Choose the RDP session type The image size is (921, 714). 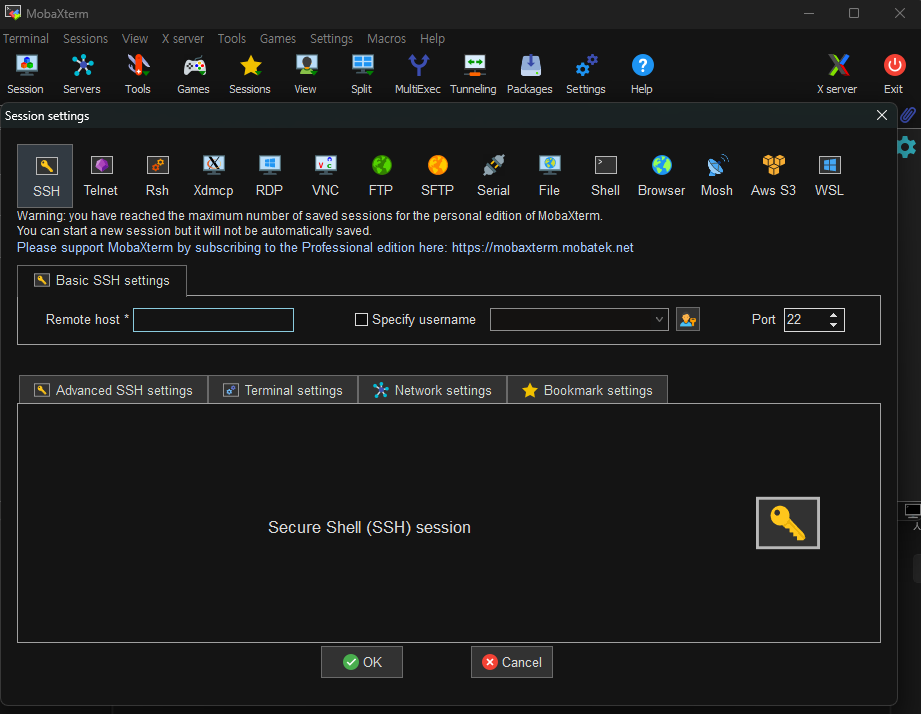[x=269, y=175]
